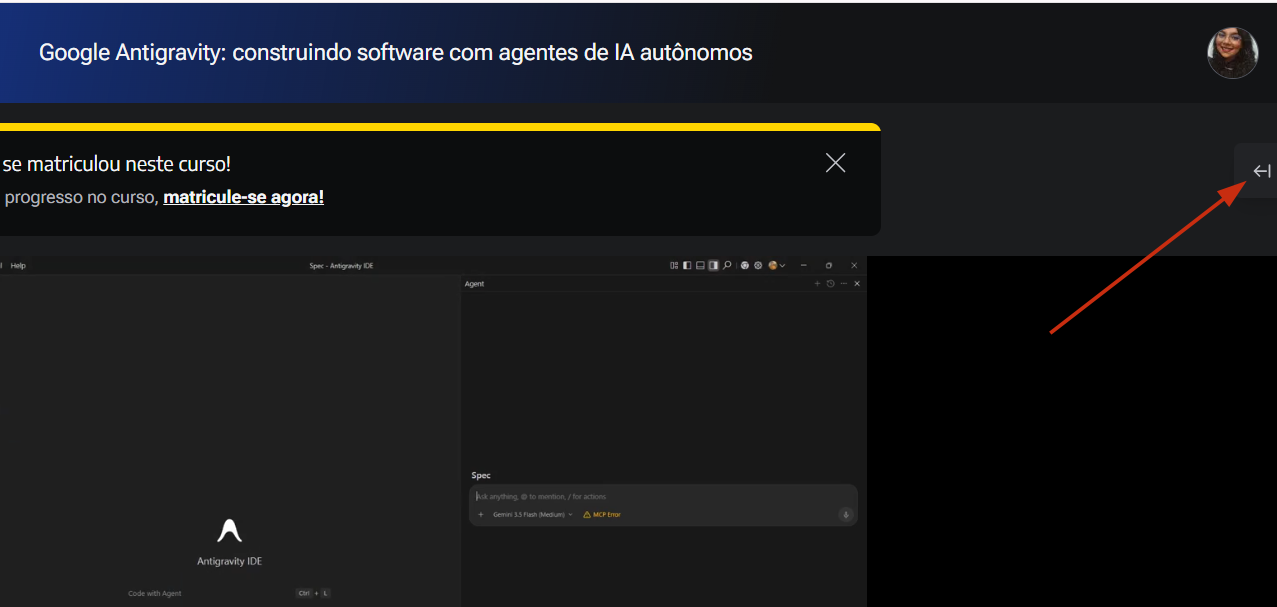Toggle the primary sidebar layout icon
1277x607 pixels.
click(x=687, y=265)
